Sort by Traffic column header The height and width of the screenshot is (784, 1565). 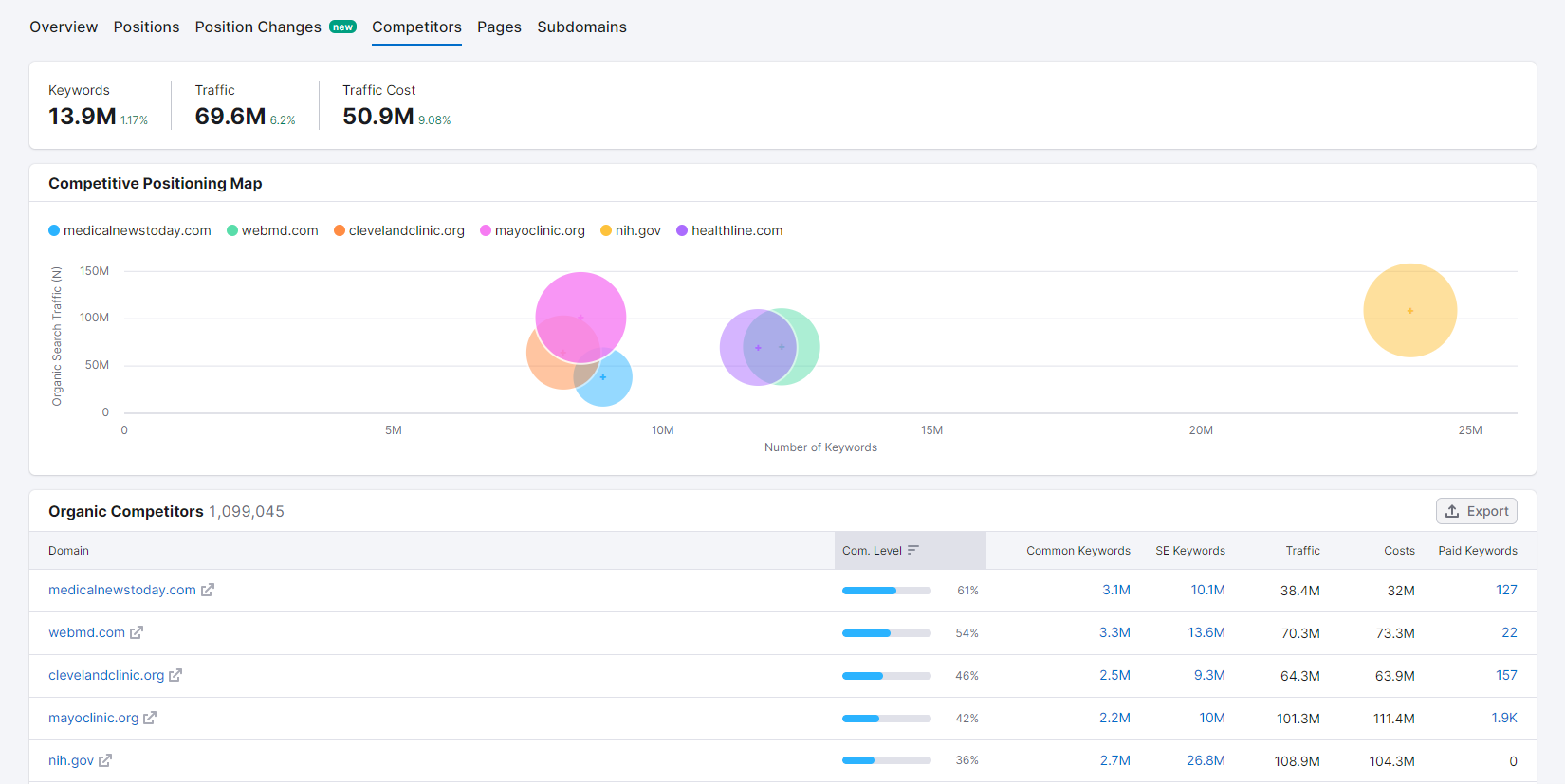coord(1303,551)
